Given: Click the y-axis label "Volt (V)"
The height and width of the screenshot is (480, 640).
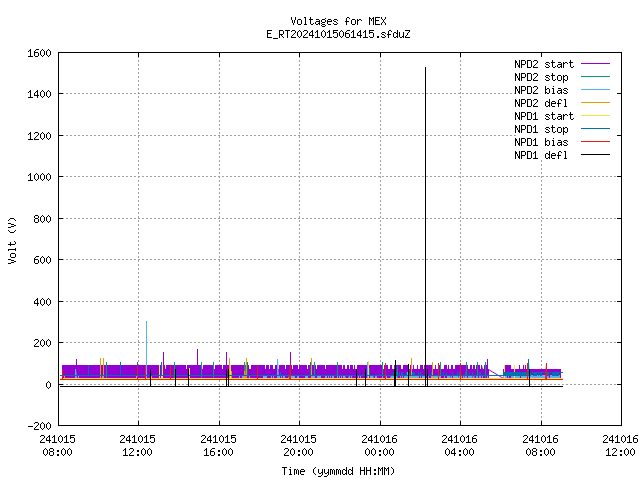Looking at the screenshot, I should point(12,241).
